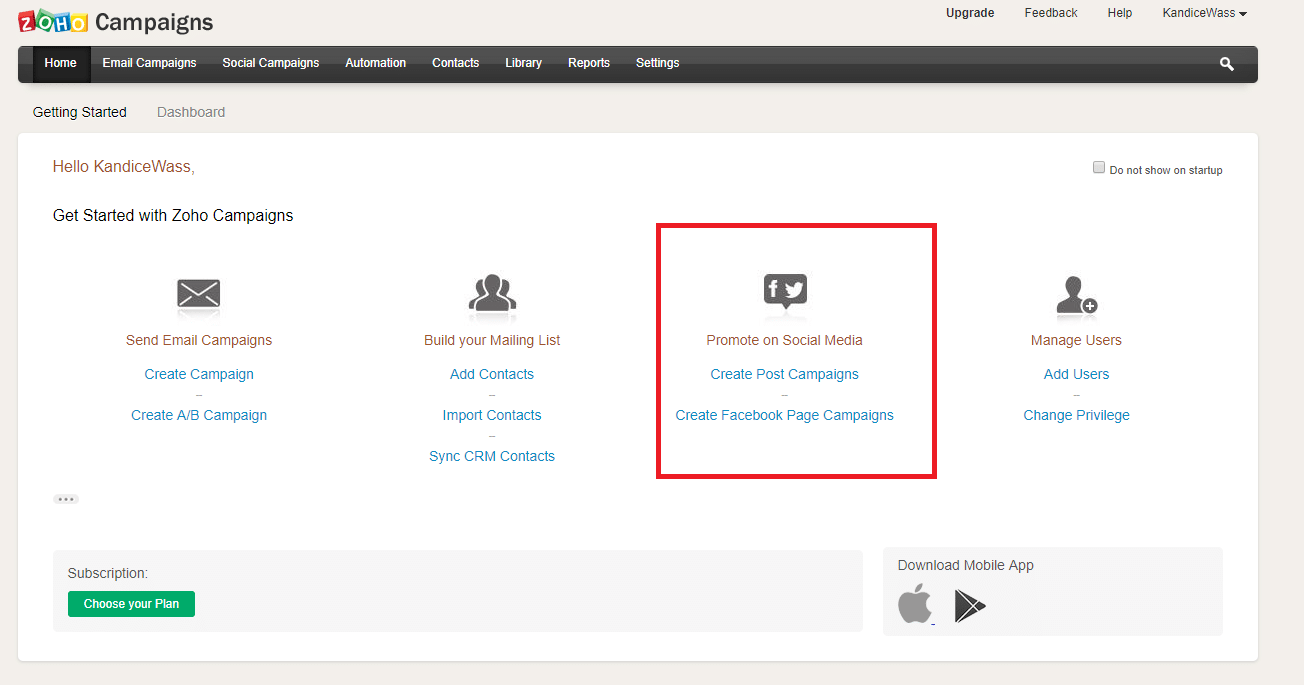Open the Library menu
The height and width of the screenshot is (685, 1304).
tap(524, 63)
